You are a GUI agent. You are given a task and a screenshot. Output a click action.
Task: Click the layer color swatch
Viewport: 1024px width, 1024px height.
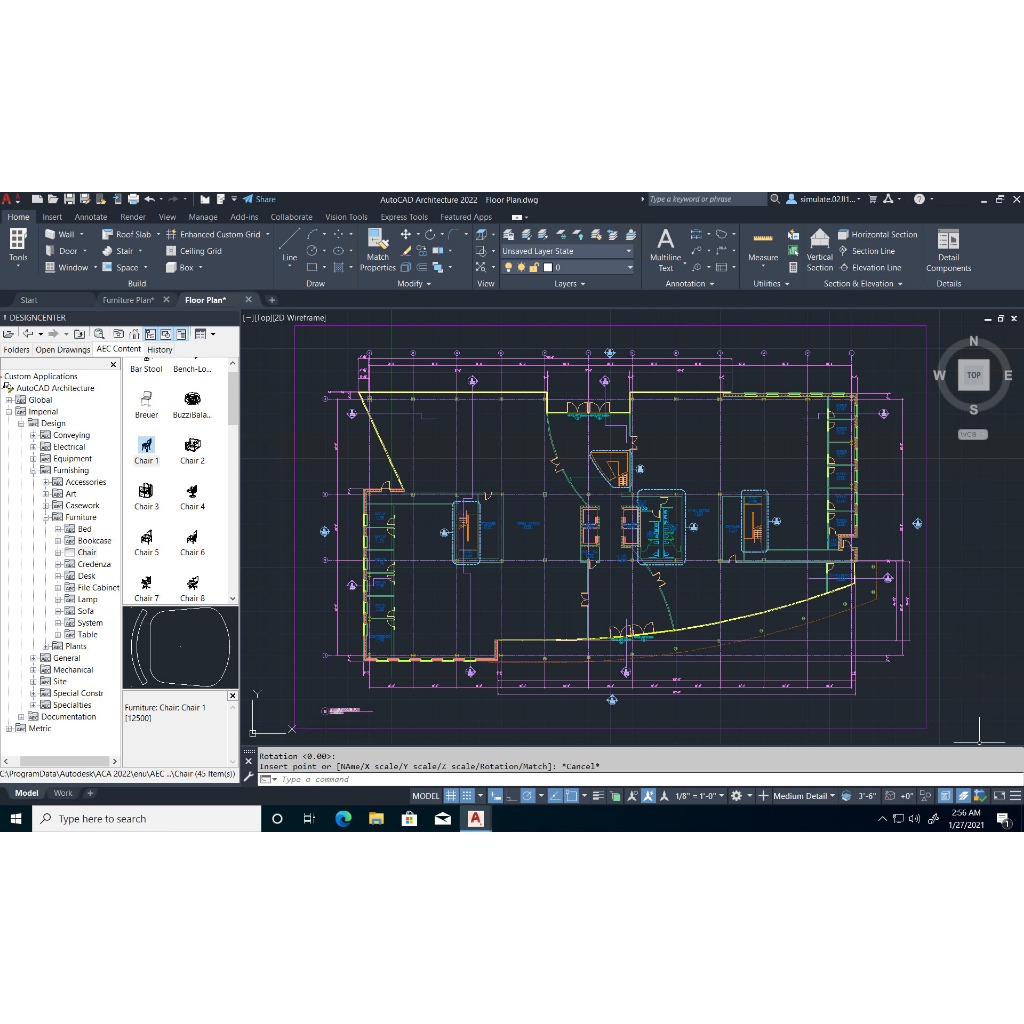tap(547, 268)
